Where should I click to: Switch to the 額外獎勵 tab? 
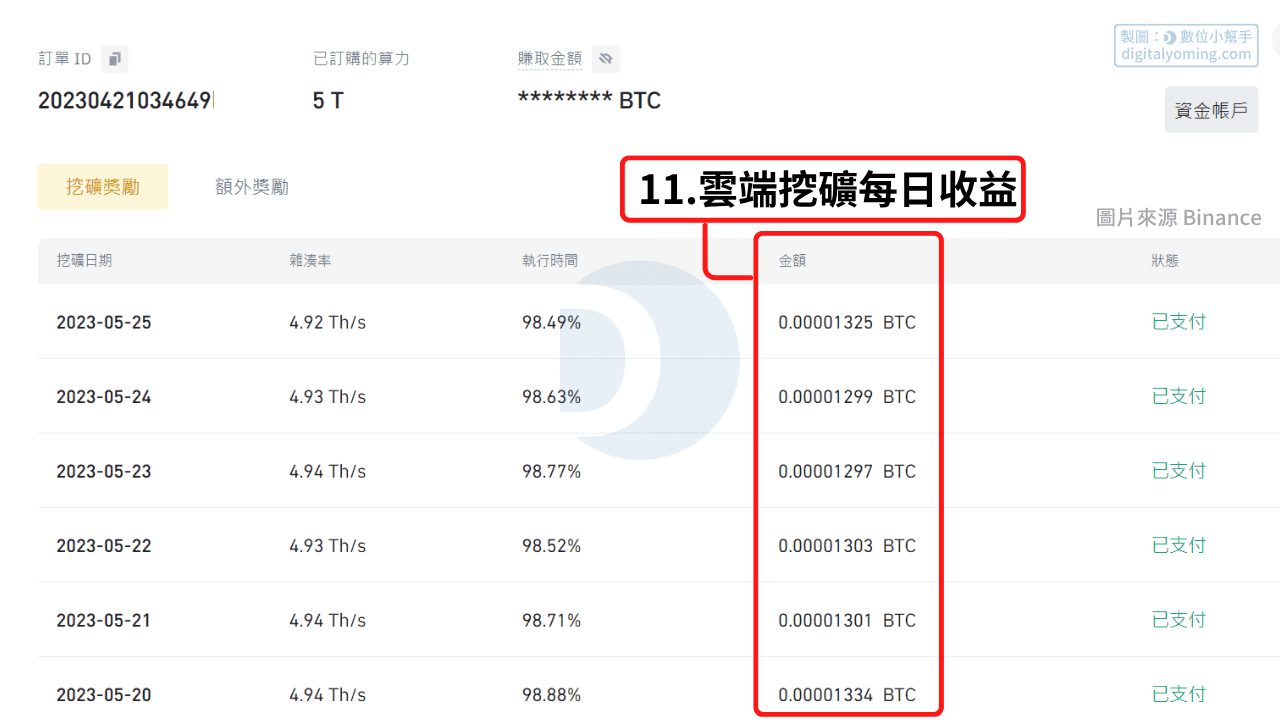tap(252, 187)
